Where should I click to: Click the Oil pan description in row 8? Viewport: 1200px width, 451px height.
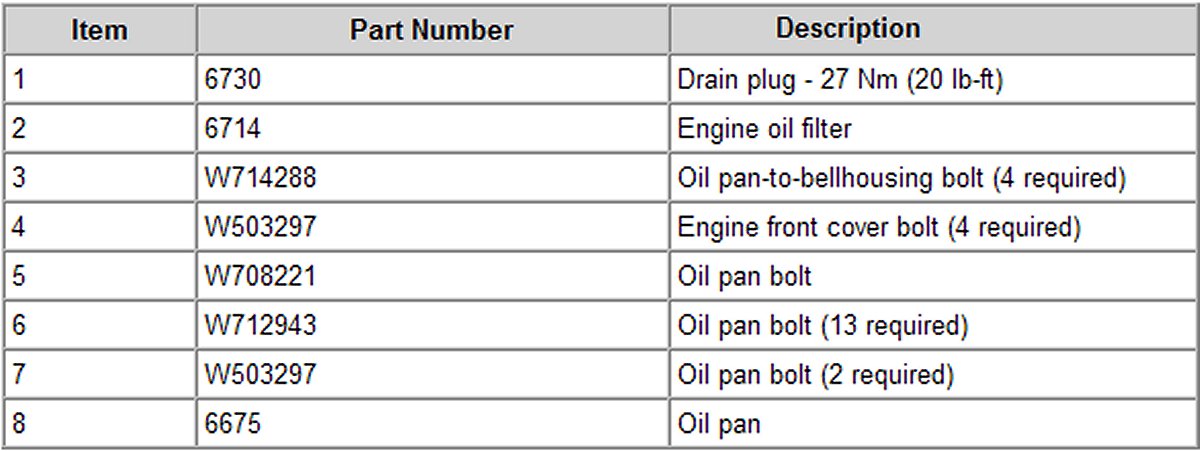(x=719, y=424)
